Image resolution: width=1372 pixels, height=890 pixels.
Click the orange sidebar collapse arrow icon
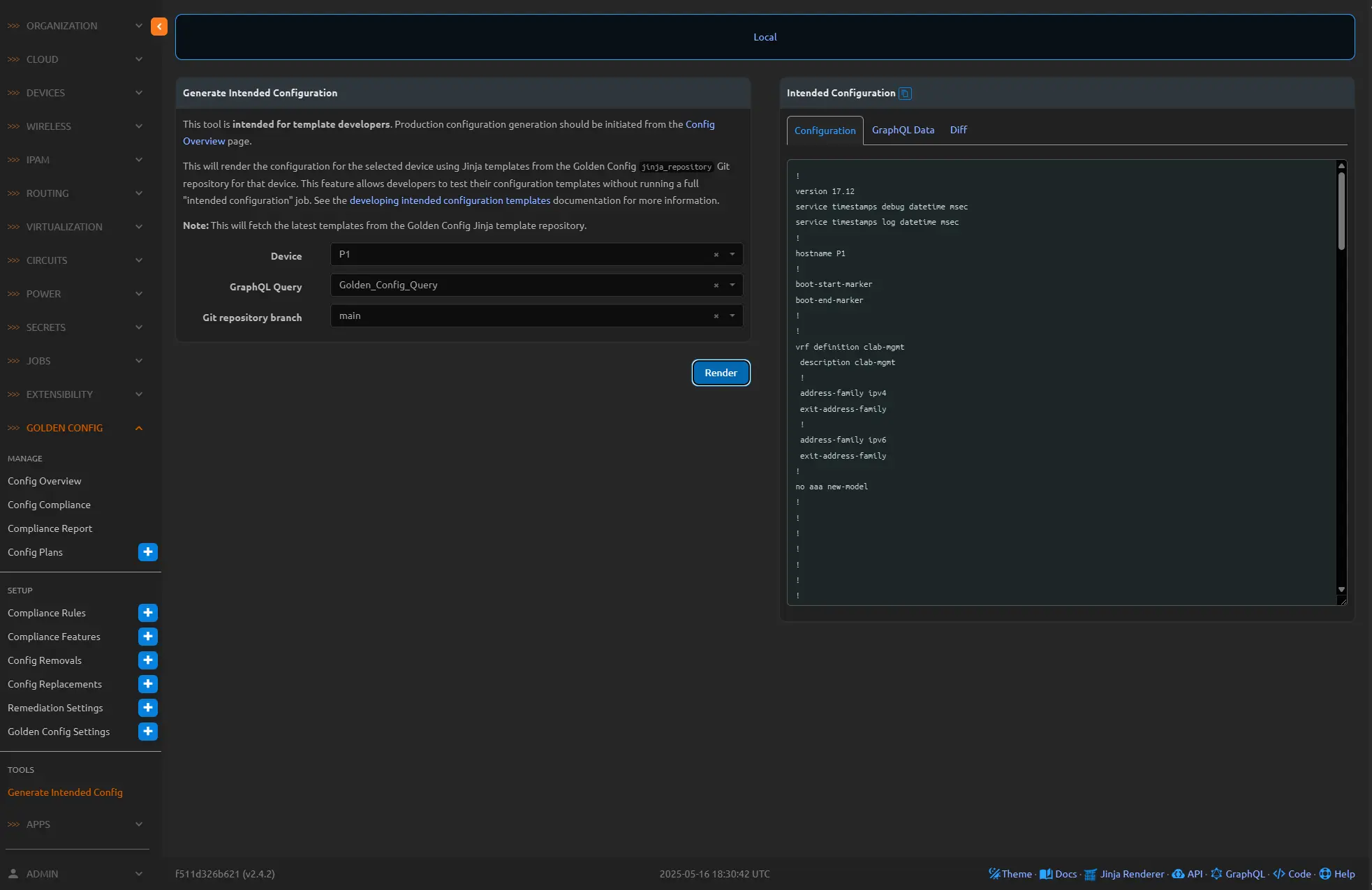[x=159, y=27]
